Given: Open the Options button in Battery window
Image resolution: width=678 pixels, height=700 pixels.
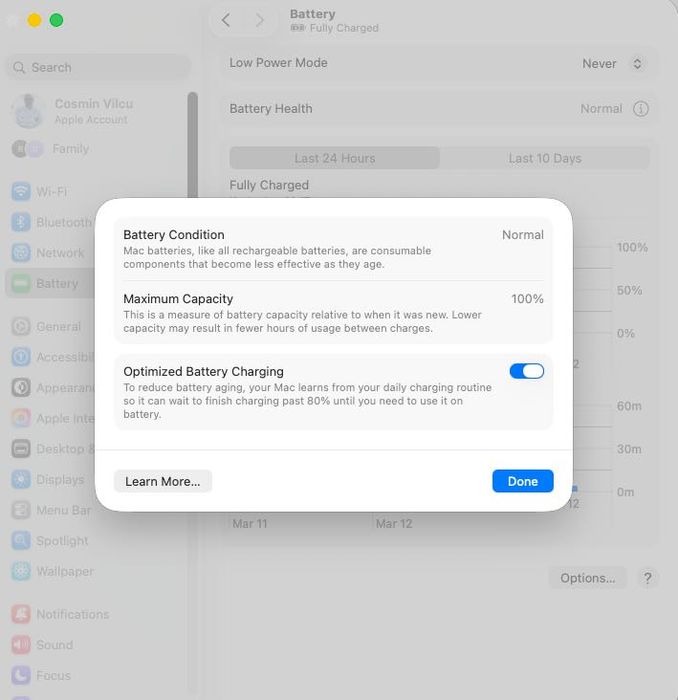Looking at the screenshot, I should point(587,578).
